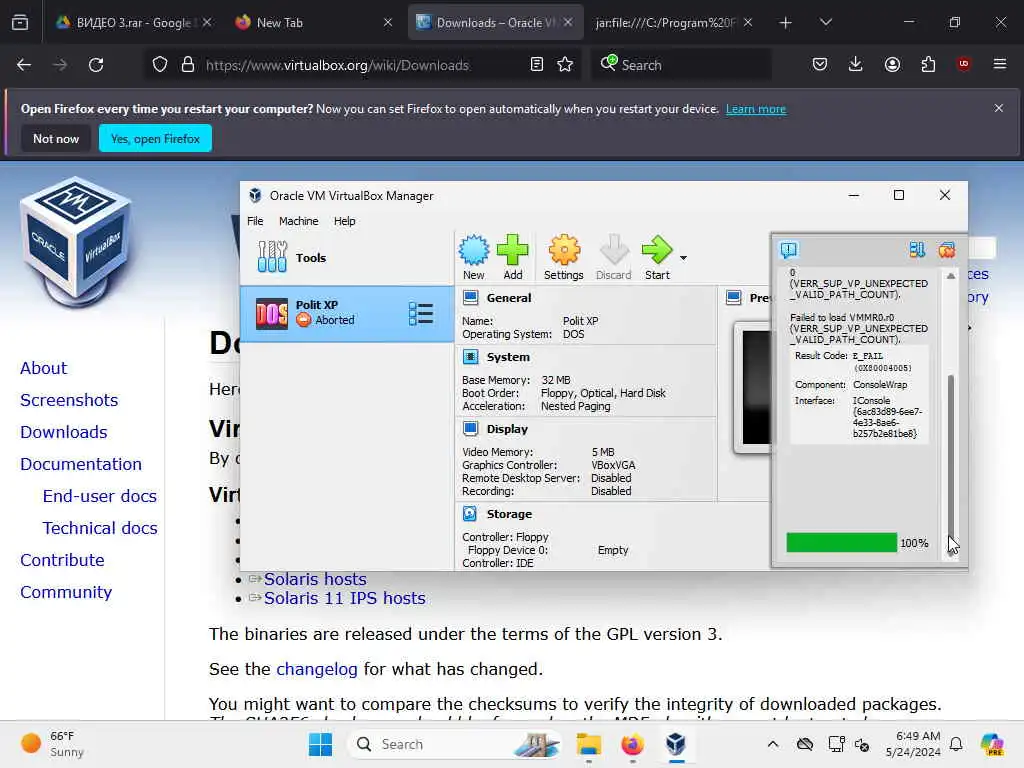The height and width of the screenshot is (768, 1024).
Task: Open the End-user docs link
Action: [99, 496]
